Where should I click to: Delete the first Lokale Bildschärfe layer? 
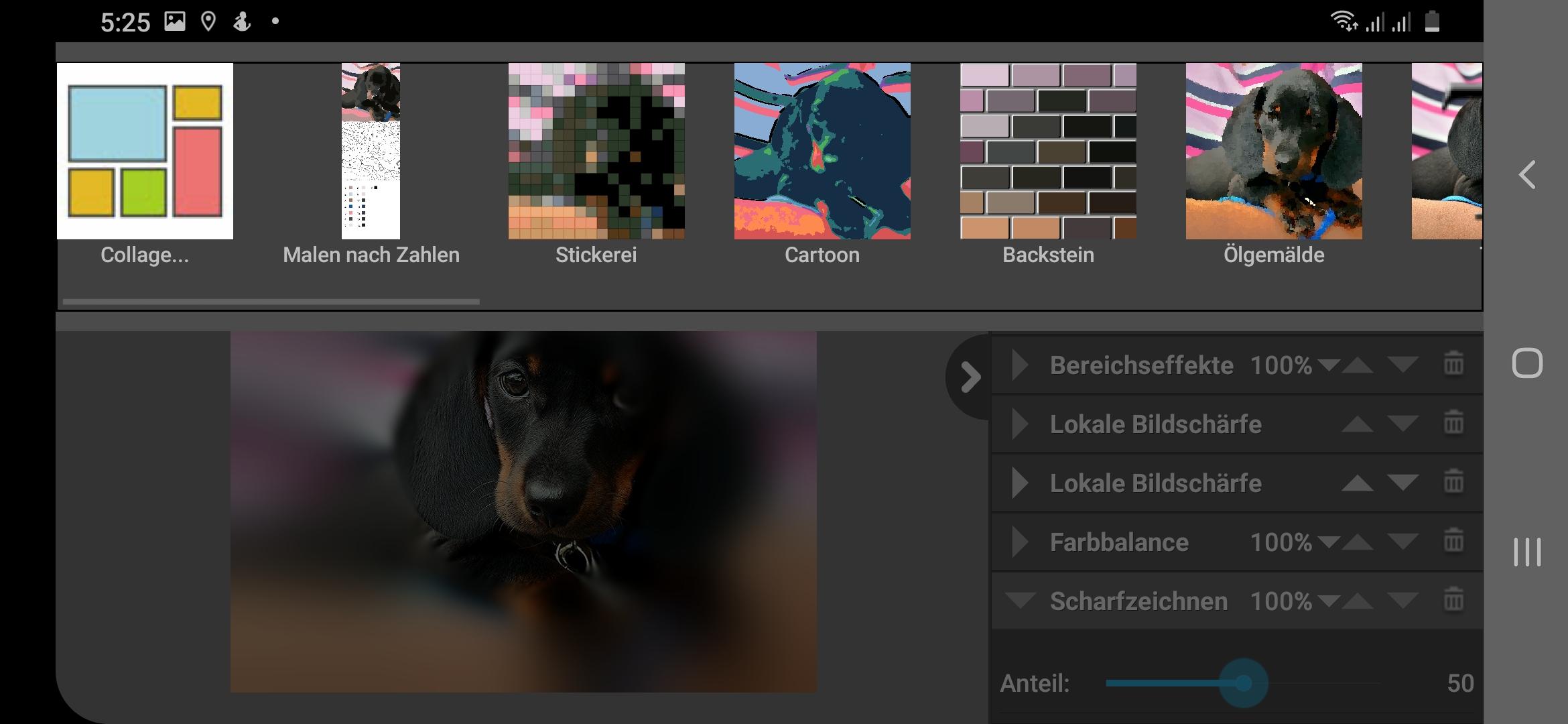tap(1453, 423)
